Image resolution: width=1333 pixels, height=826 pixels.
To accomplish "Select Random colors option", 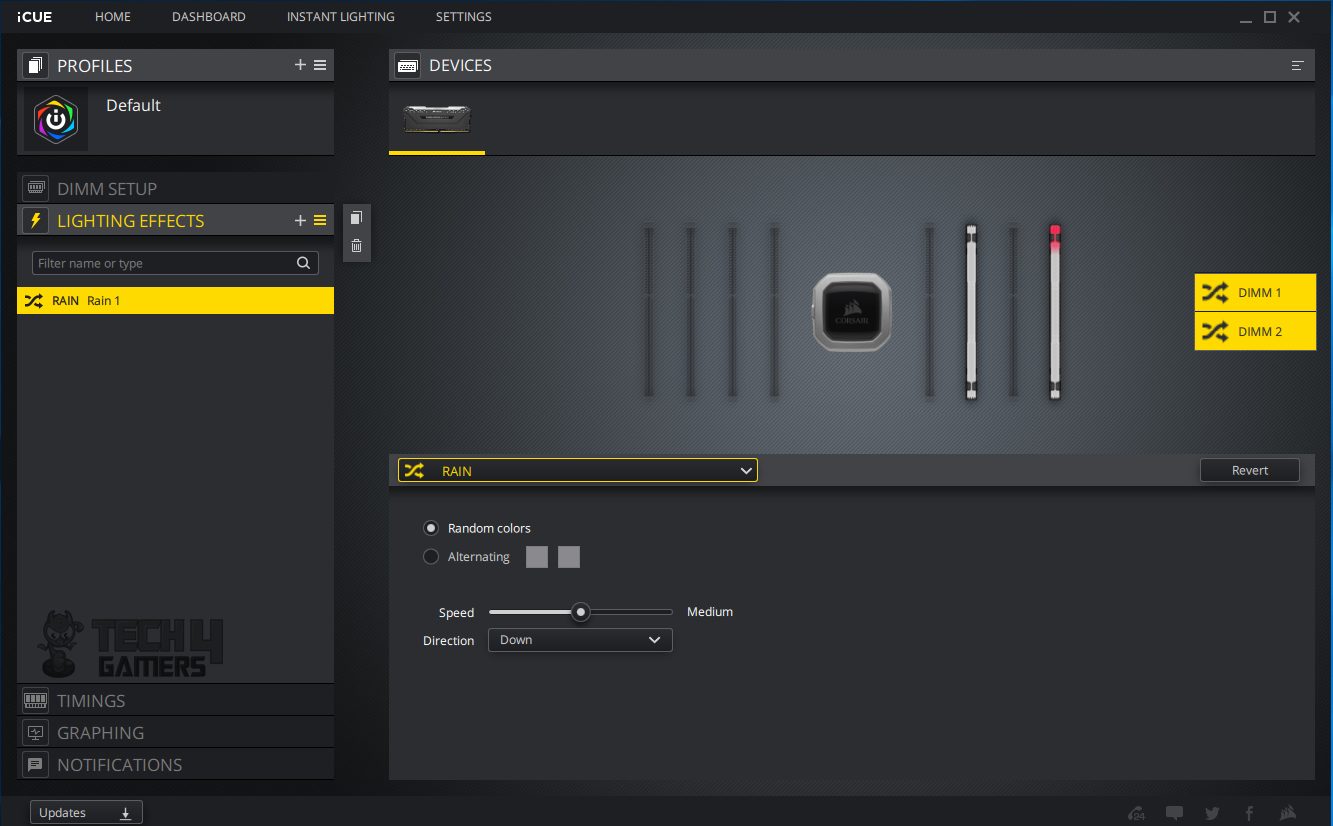I will [431, 528].
